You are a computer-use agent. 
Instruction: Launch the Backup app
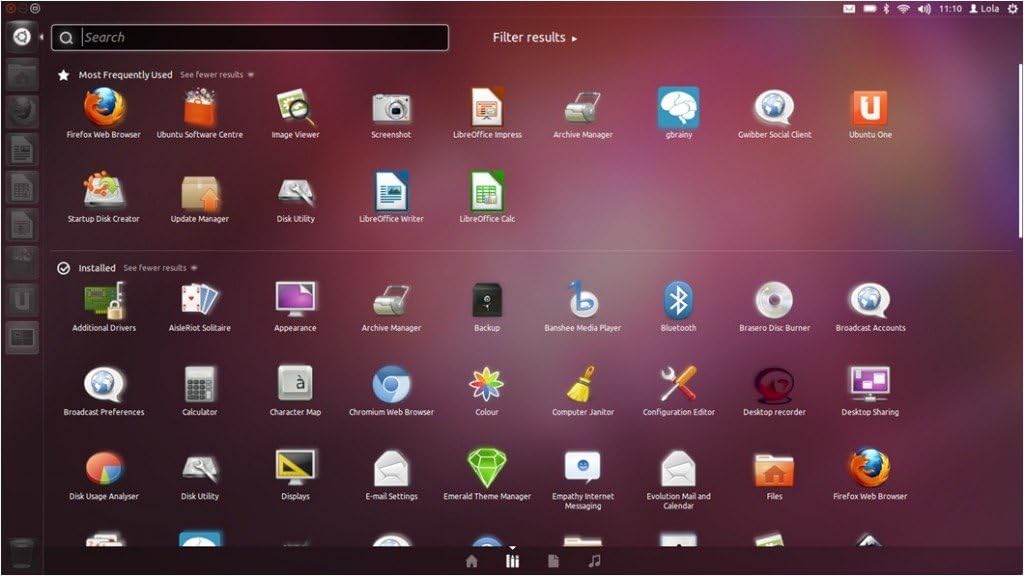pyautogui.click(x=487, y=300)
